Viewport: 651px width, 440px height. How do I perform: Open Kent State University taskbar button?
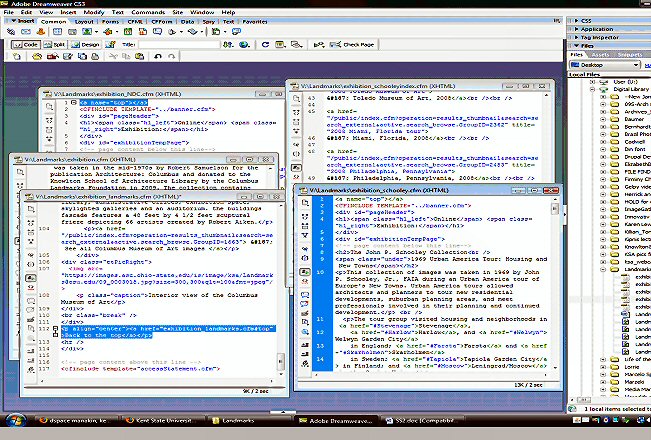point(160,420)
